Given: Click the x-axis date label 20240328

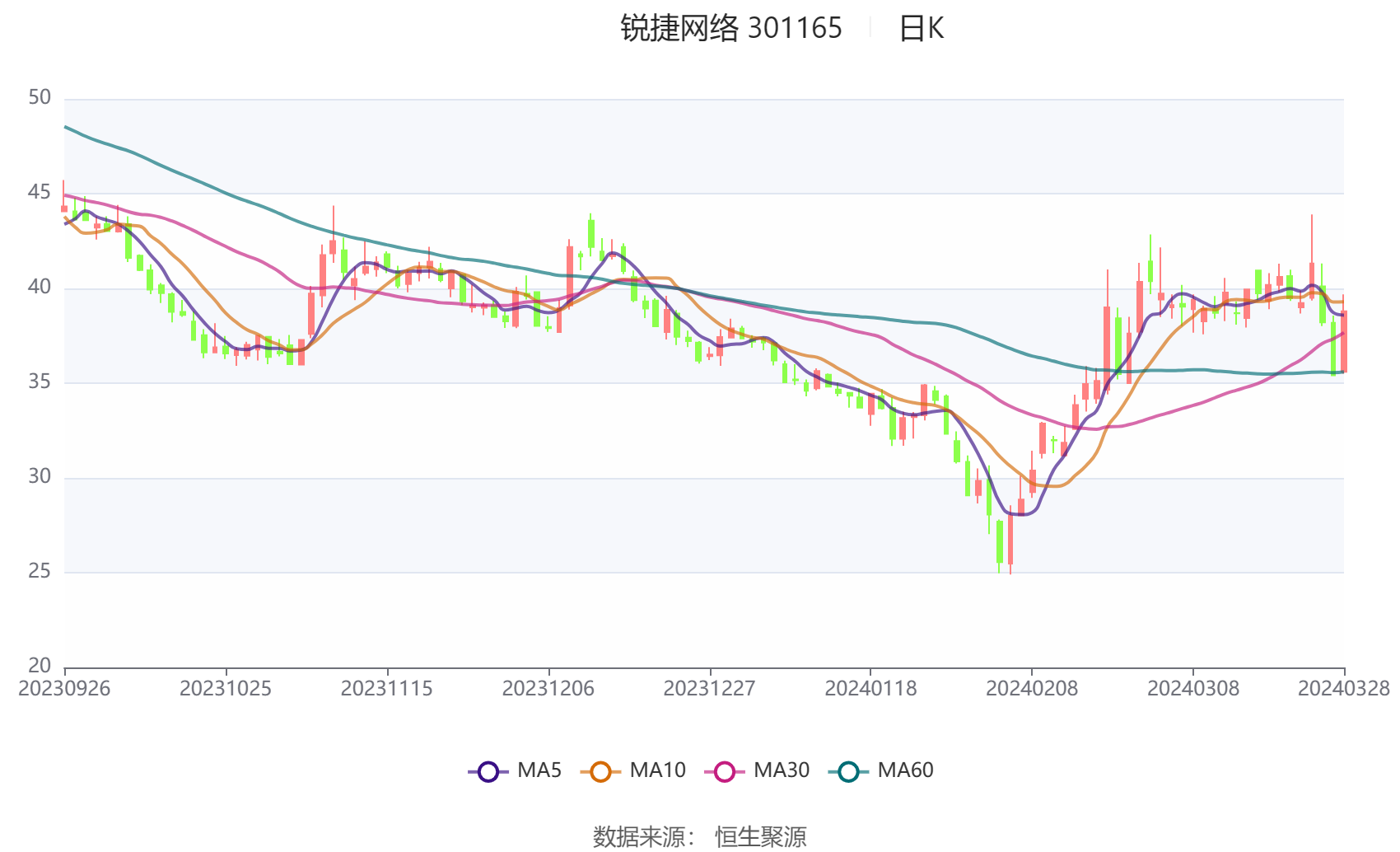Looking at the screenshot, I should click(1344, 689).
